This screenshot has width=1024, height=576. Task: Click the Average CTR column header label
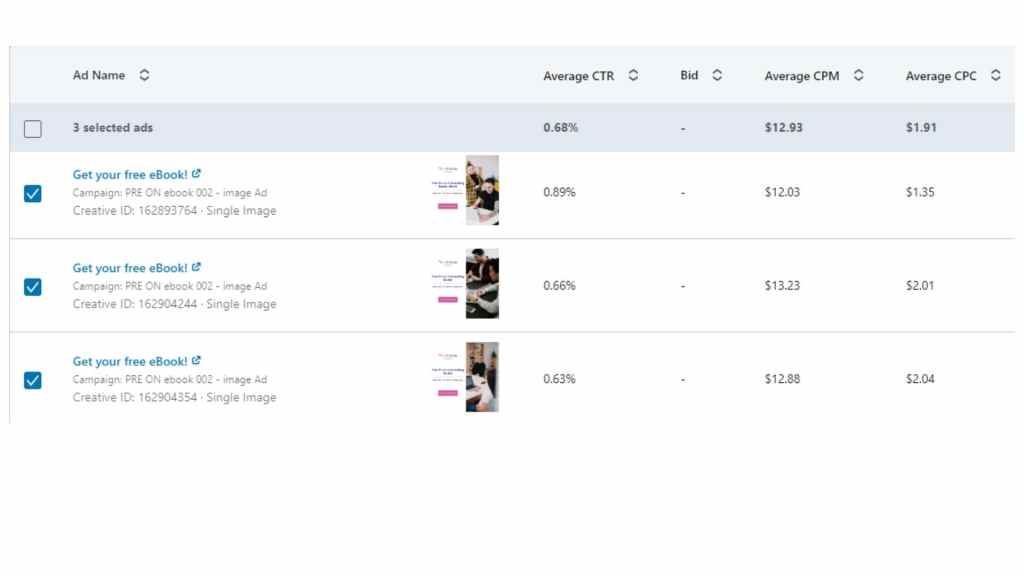pos(578,76)
